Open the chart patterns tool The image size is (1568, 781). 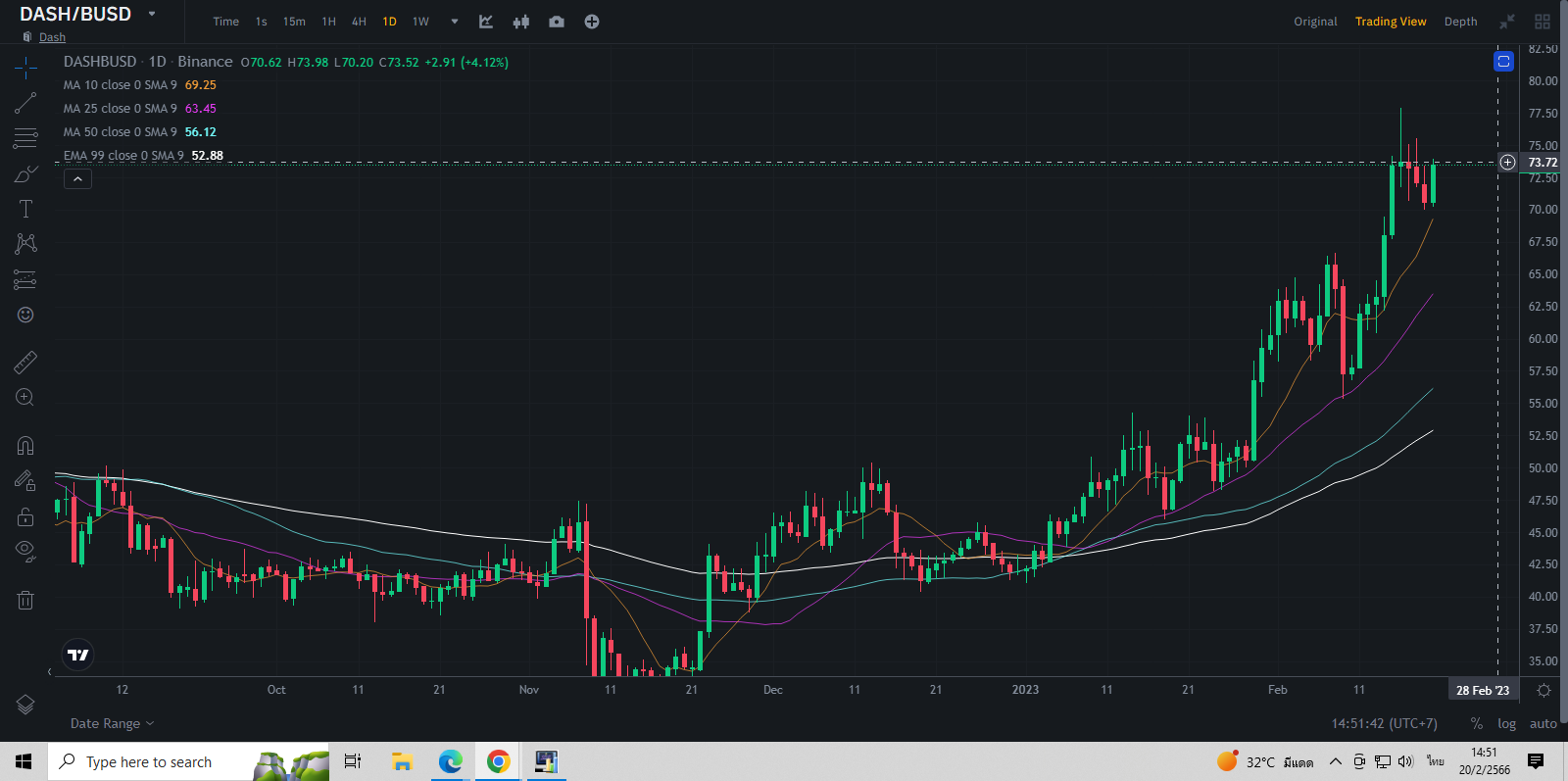pos(25,243)
